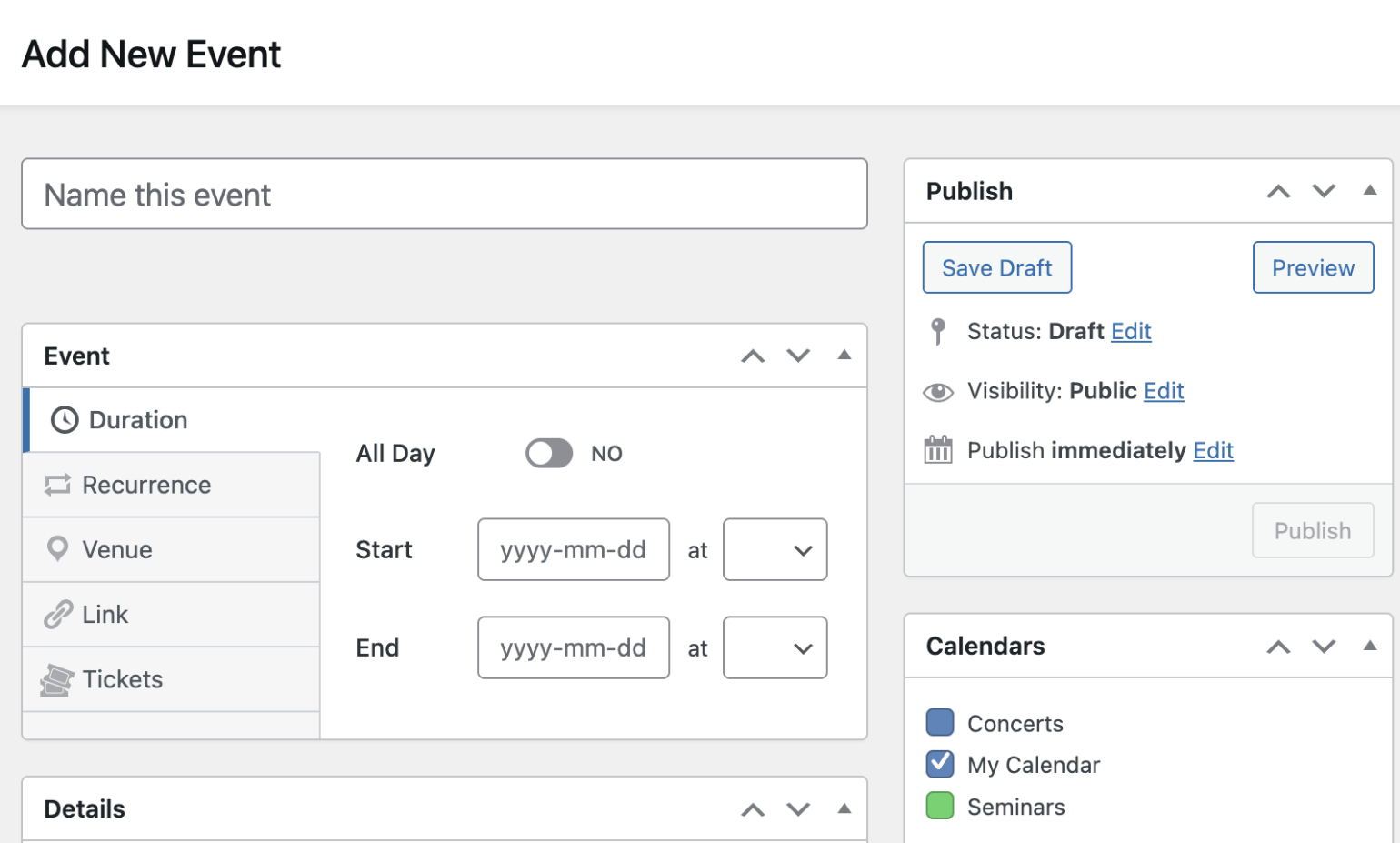This screenshot has width=1400, height=843.
Task: Uncheck the My Calendar checkbox
Action: click(940, 764)
